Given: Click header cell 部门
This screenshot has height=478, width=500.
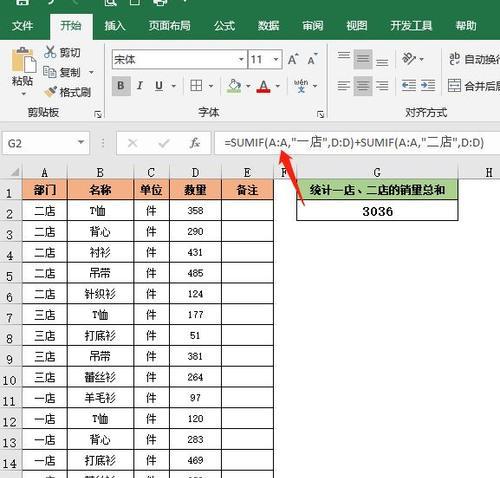Looking at the screenshot, I should [45, 190].
